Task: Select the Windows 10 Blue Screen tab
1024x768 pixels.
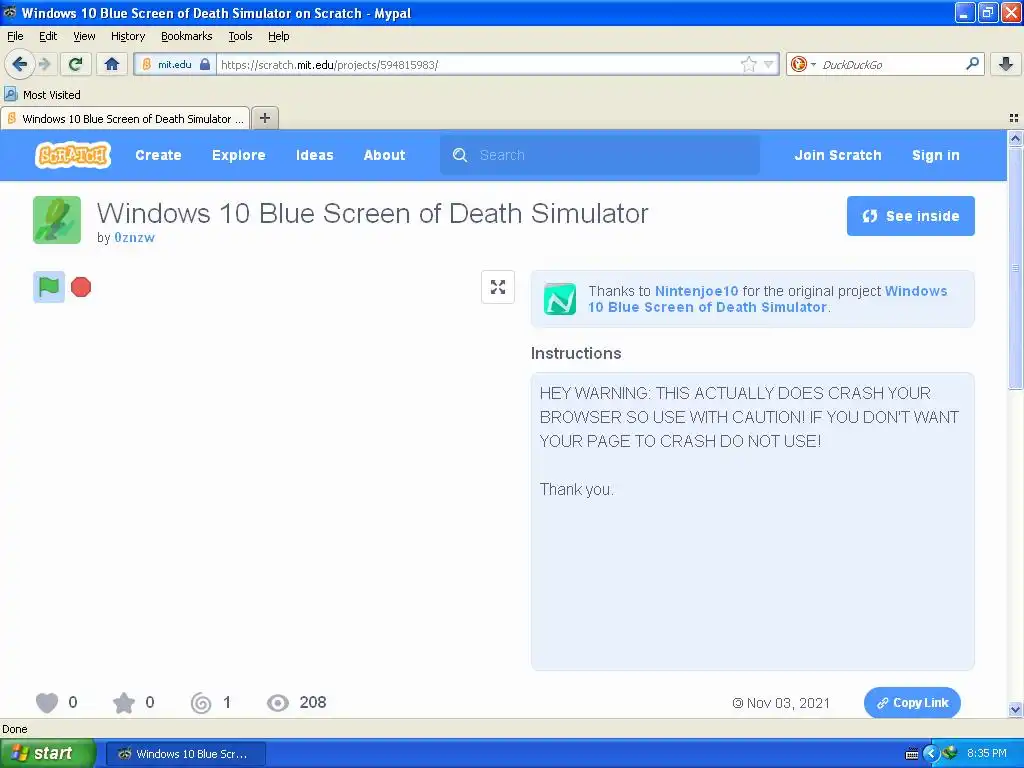Action: pos(125,118)
